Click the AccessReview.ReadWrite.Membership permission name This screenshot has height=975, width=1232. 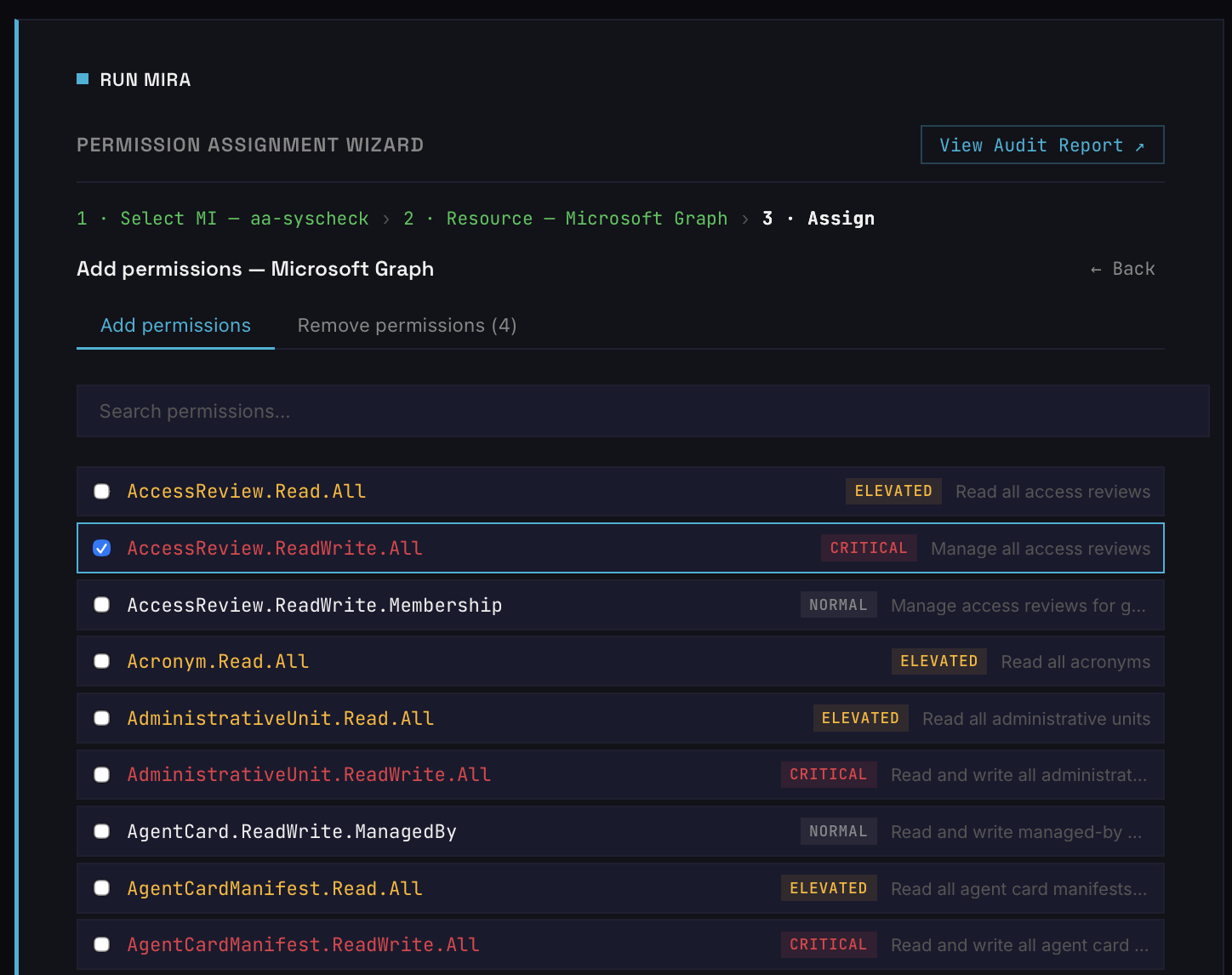pos(315,605)
